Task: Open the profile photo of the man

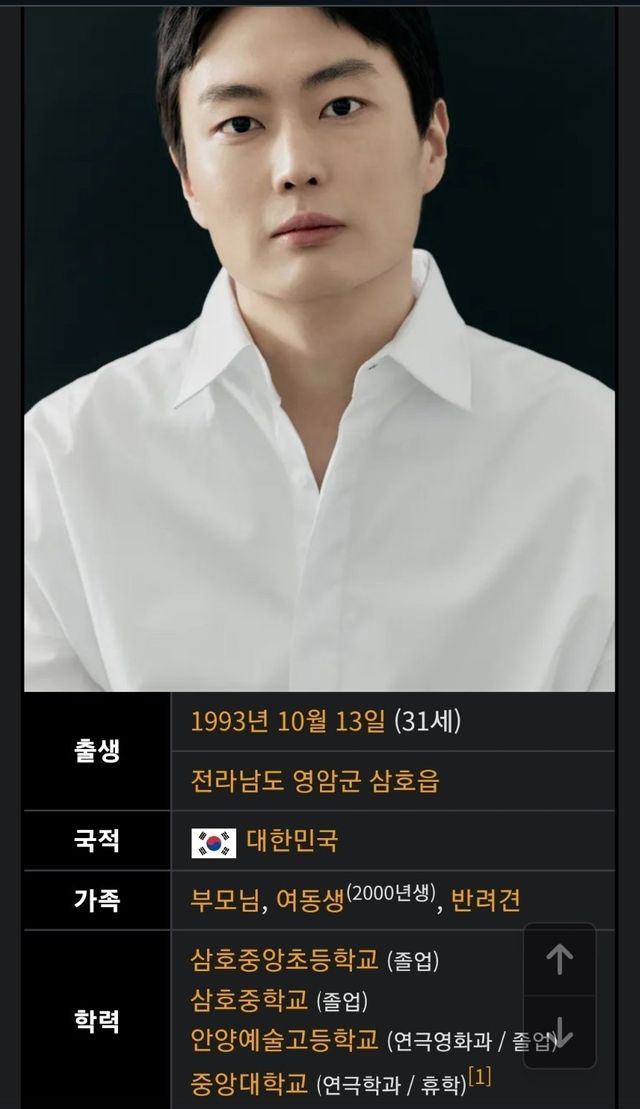Action: coord(320,349)
